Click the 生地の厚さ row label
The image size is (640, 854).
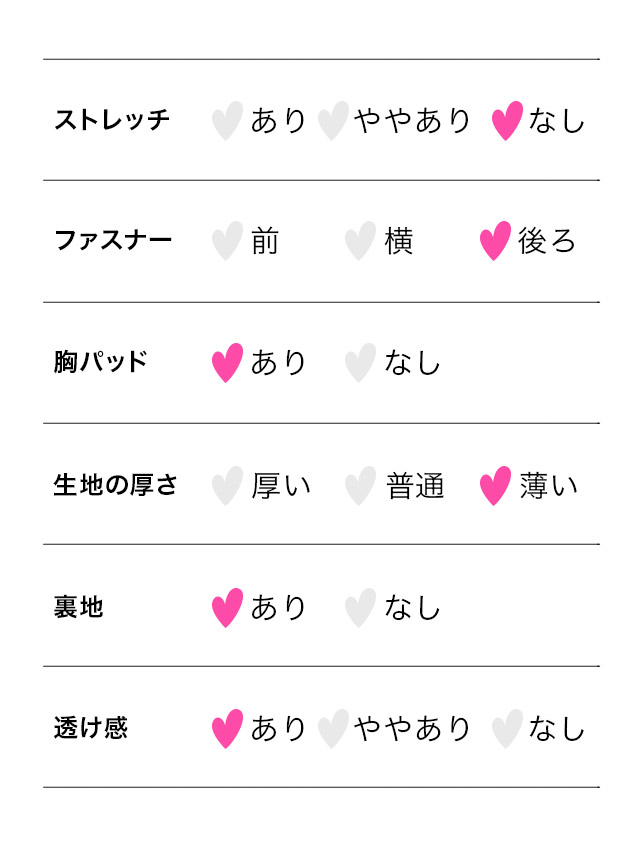coord(115,485)
